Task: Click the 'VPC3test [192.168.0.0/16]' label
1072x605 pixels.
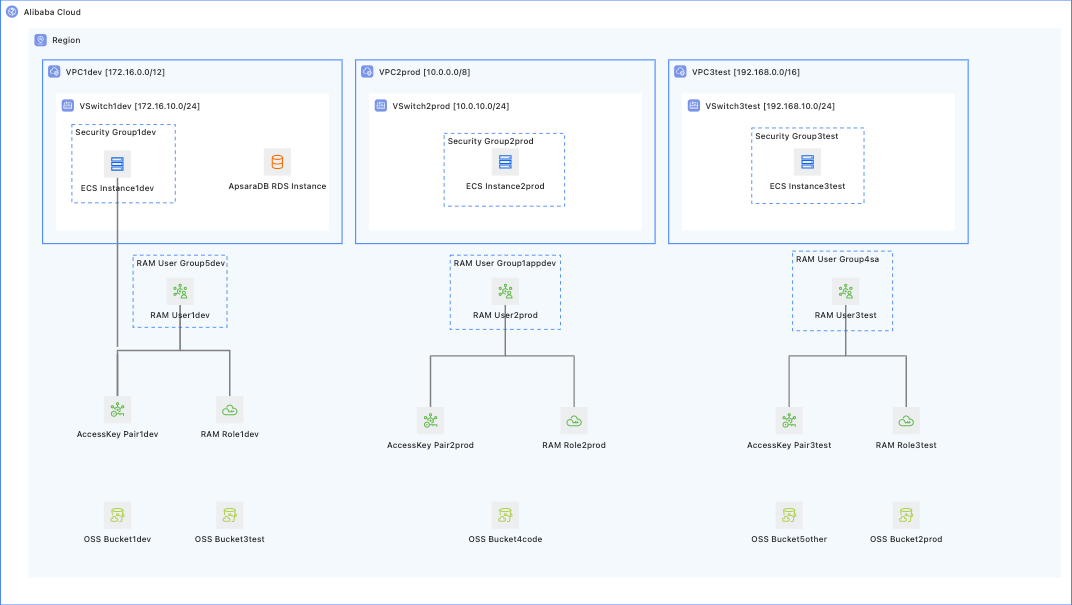Action: tap(746, 72)
